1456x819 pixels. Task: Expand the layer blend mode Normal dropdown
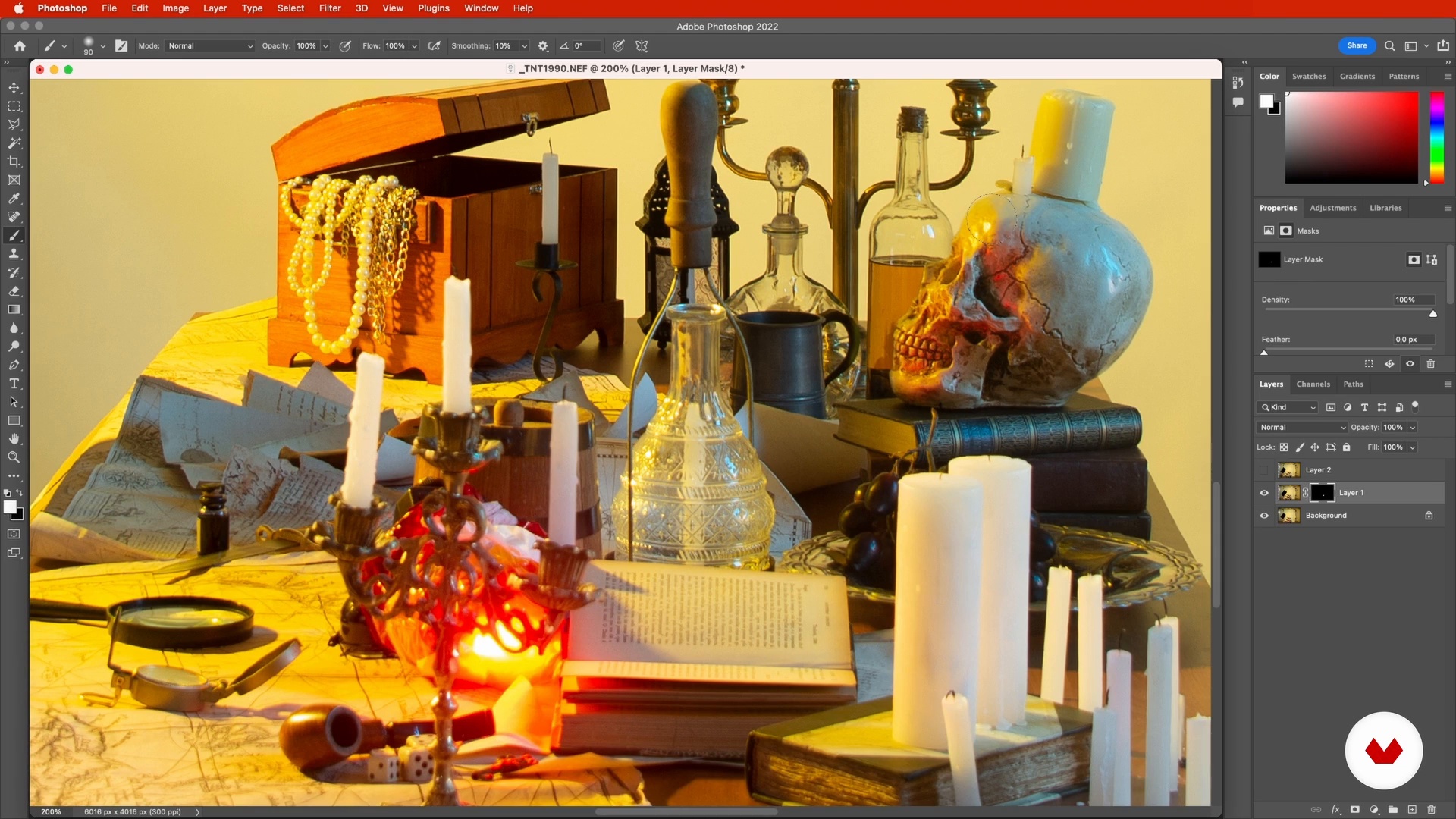pyautogui.click(x=1303, y=428)
